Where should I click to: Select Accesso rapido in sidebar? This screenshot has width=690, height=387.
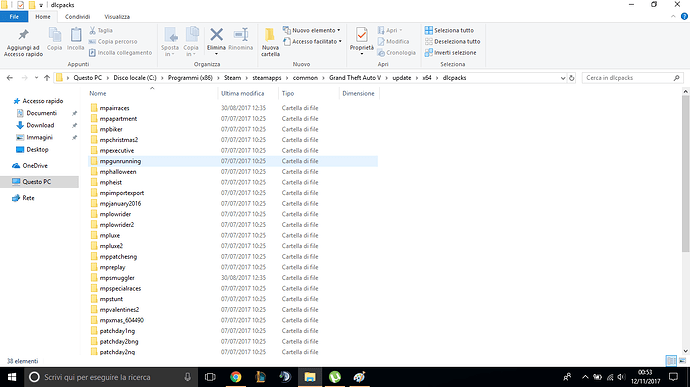(x=38, y=101)
